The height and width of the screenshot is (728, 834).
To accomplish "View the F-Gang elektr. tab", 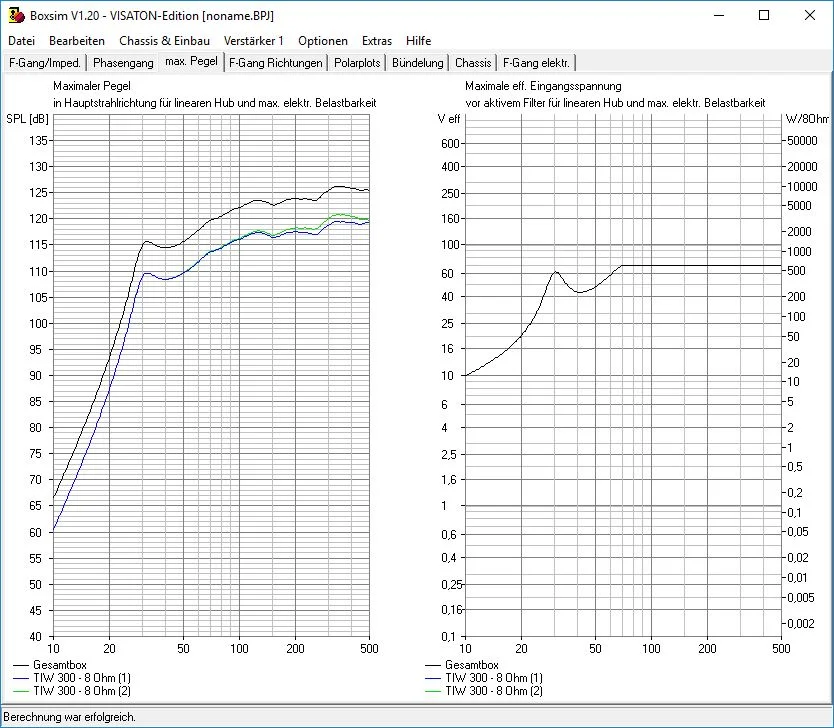I will (x=537, y=63).
